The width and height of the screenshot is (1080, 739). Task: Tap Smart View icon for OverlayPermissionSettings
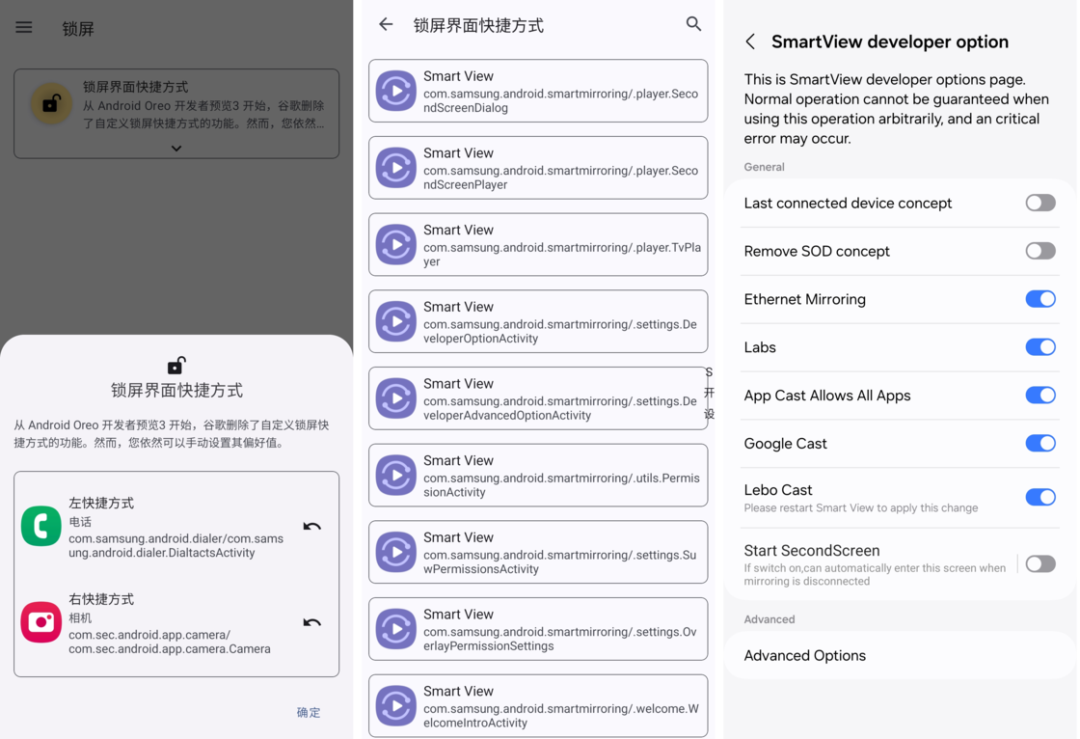point(396,629)
